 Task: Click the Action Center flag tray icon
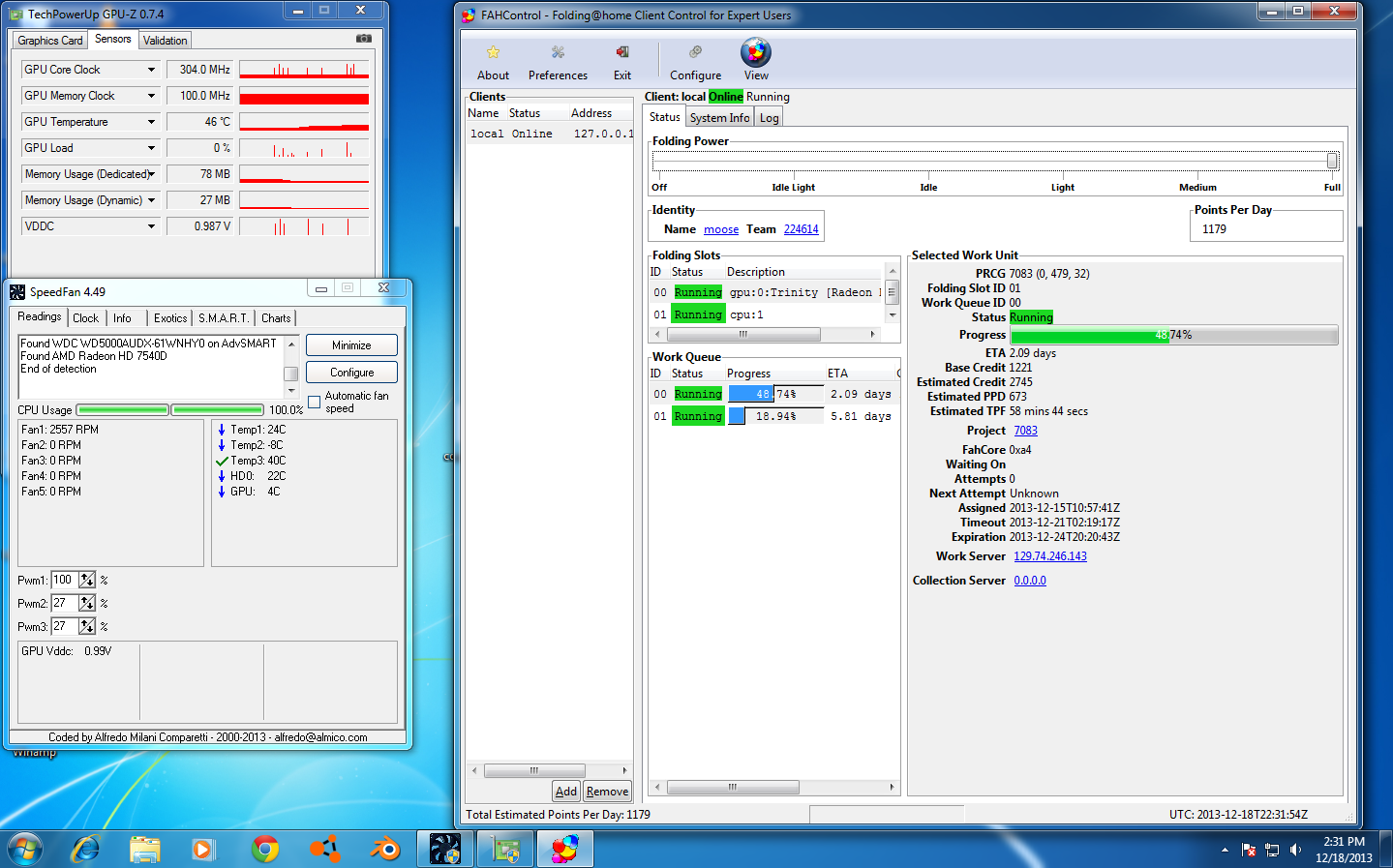point(1249,850)
